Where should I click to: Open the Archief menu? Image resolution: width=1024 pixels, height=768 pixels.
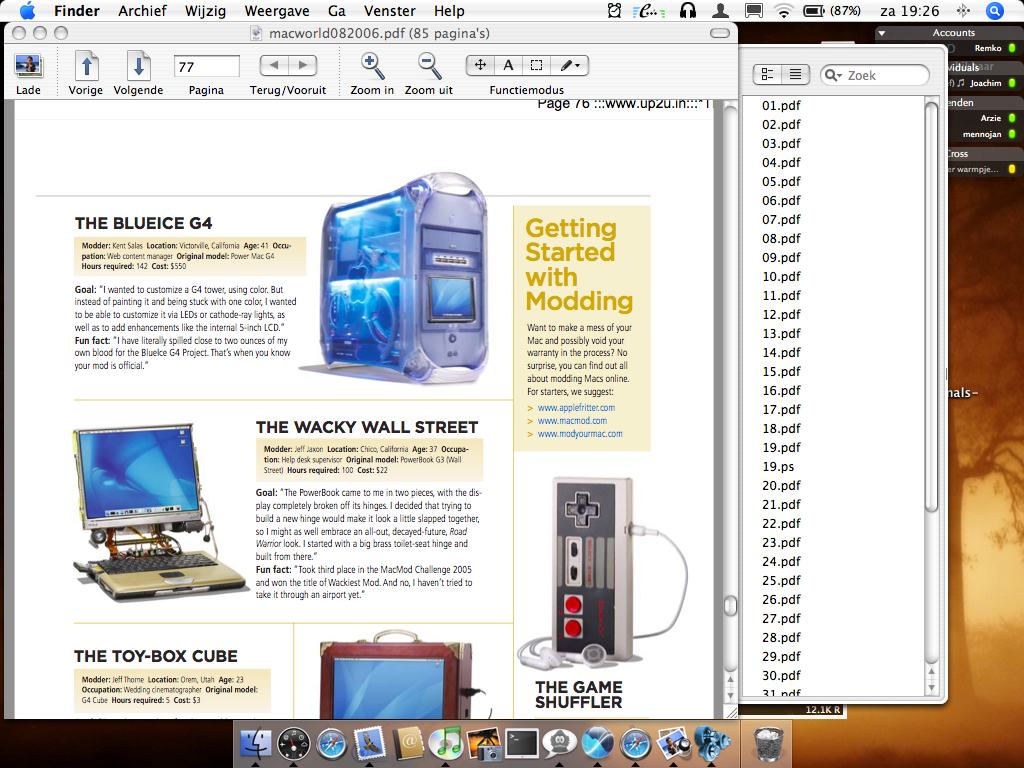(x=142, y=11)
